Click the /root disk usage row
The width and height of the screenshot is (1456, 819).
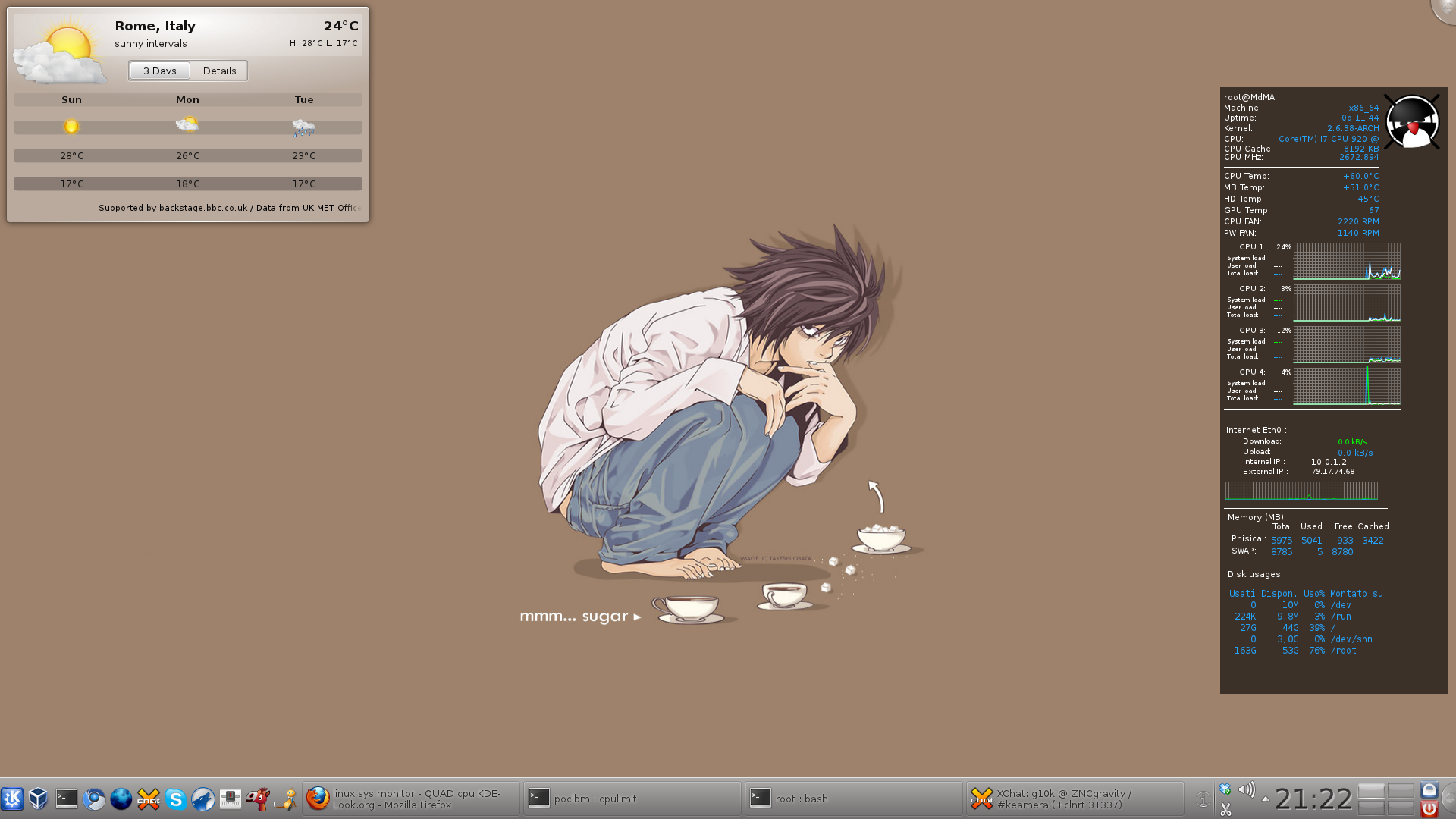[x=1295, y=651]
